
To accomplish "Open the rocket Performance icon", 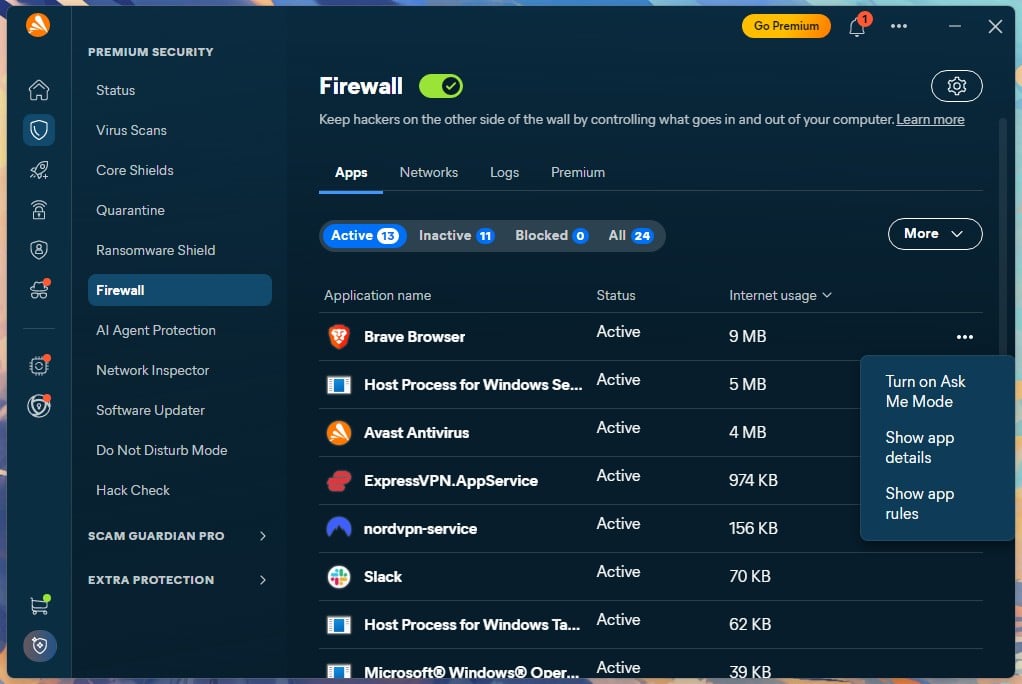I will [x=38, y=170].
